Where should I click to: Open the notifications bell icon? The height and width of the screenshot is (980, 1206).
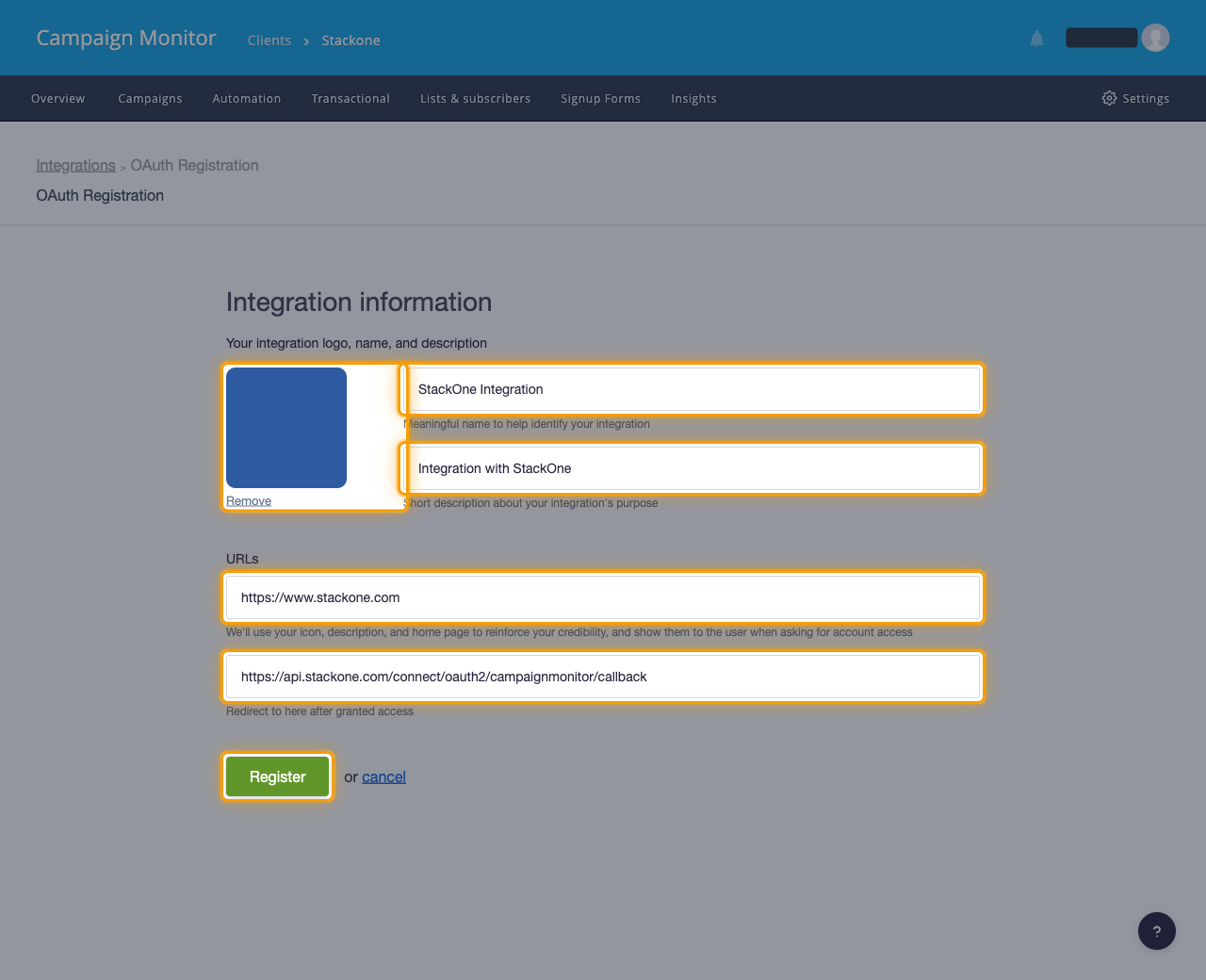pyautogui.click(x=1036, y=39)
